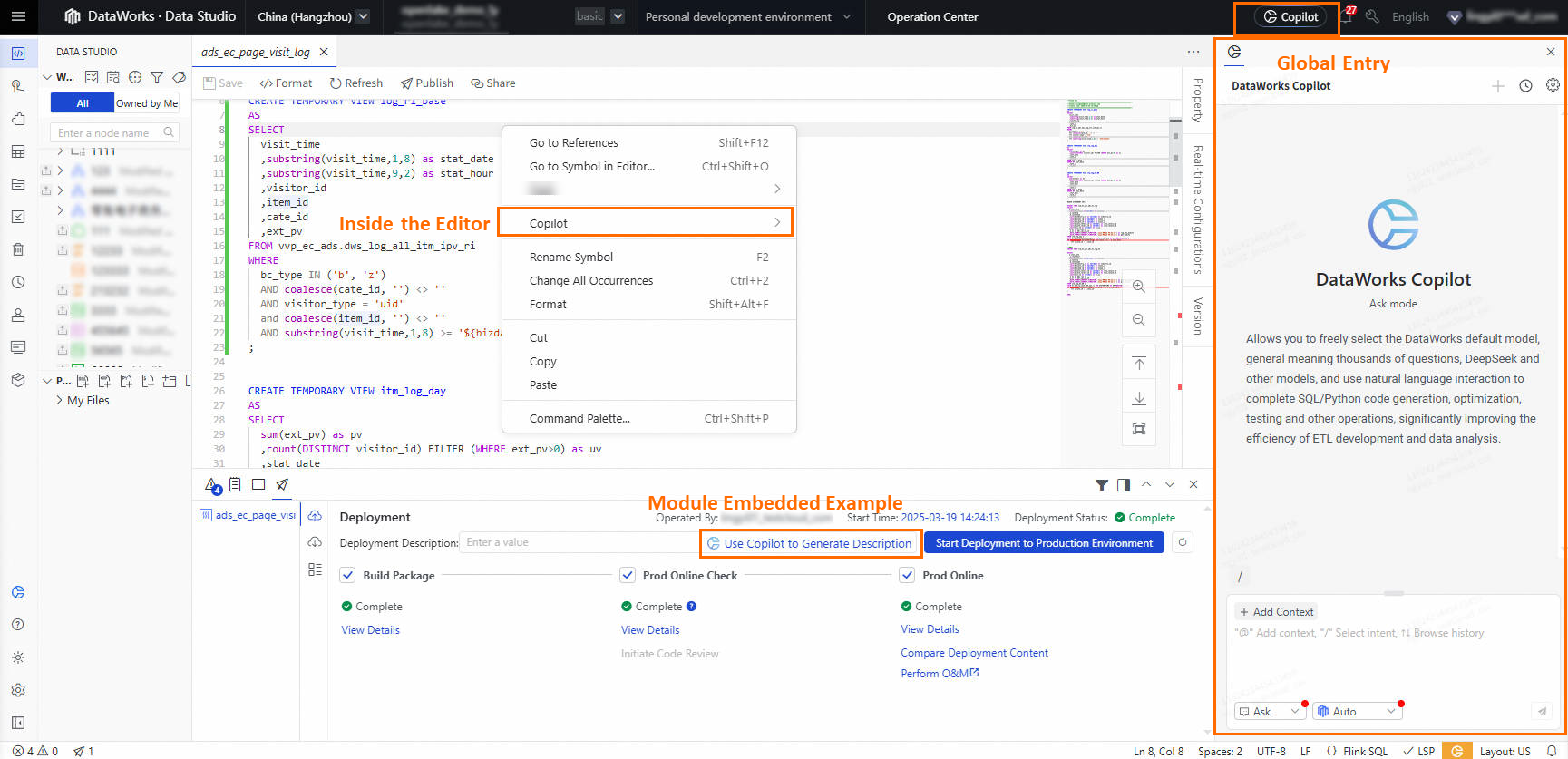
Task: Open the Compare Deployment Content link
Action: (x=974, y=653)
